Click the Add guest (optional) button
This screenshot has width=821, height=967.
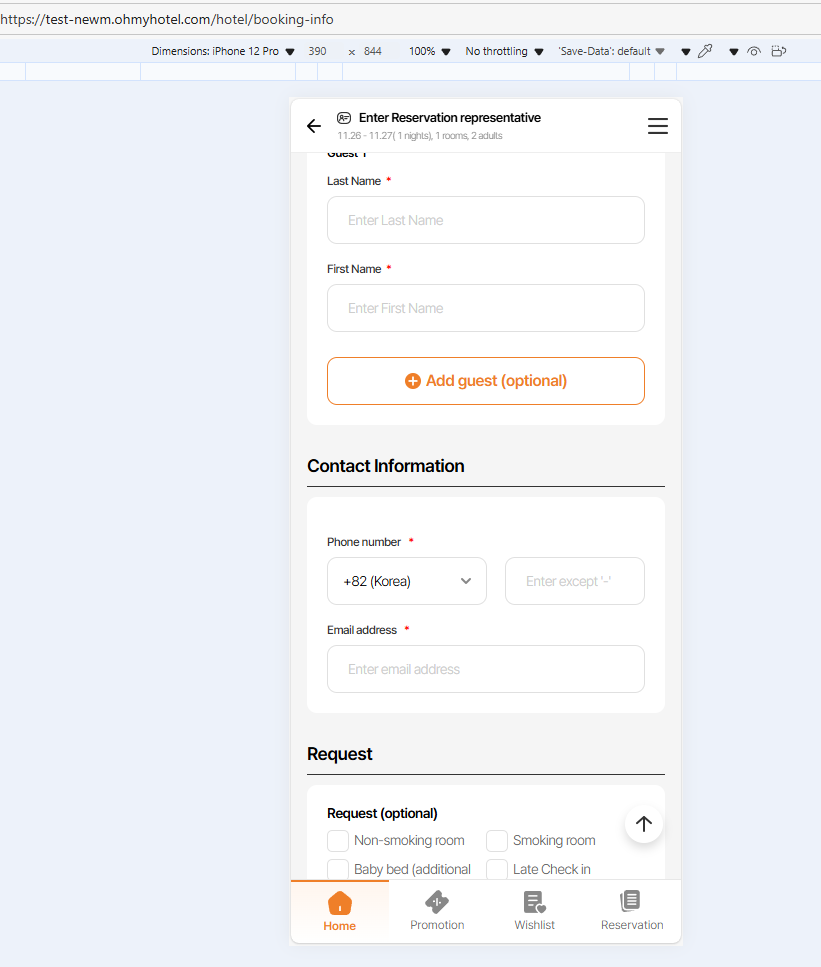[486, 381]
